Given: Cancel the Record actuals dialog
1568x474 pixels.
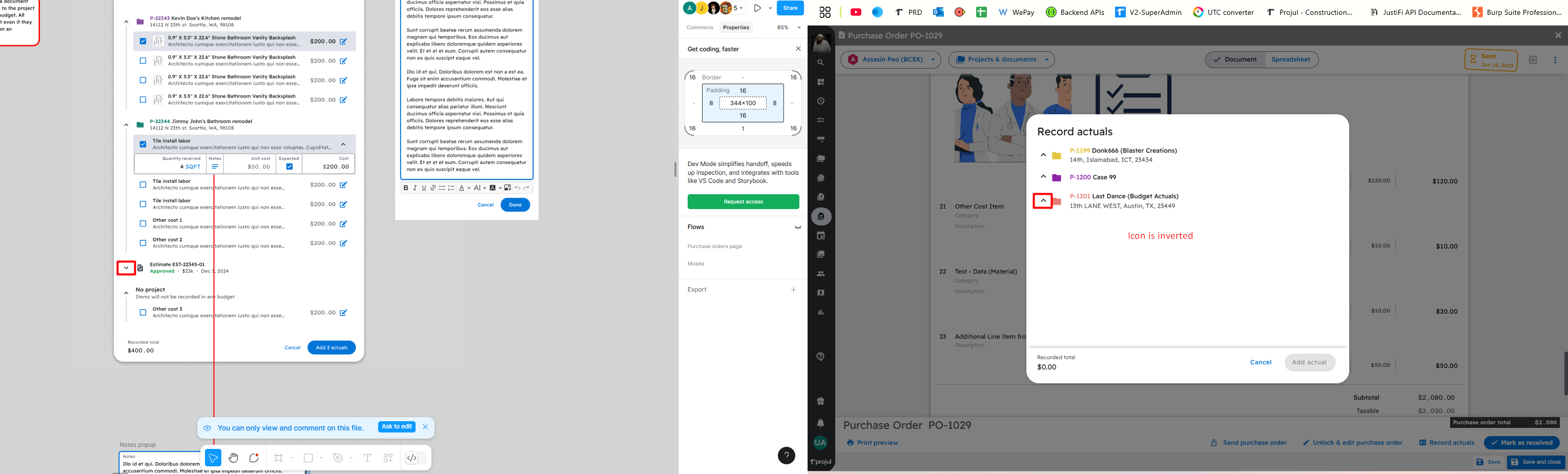Looking at the screenshot, I should click(1261, 363).
